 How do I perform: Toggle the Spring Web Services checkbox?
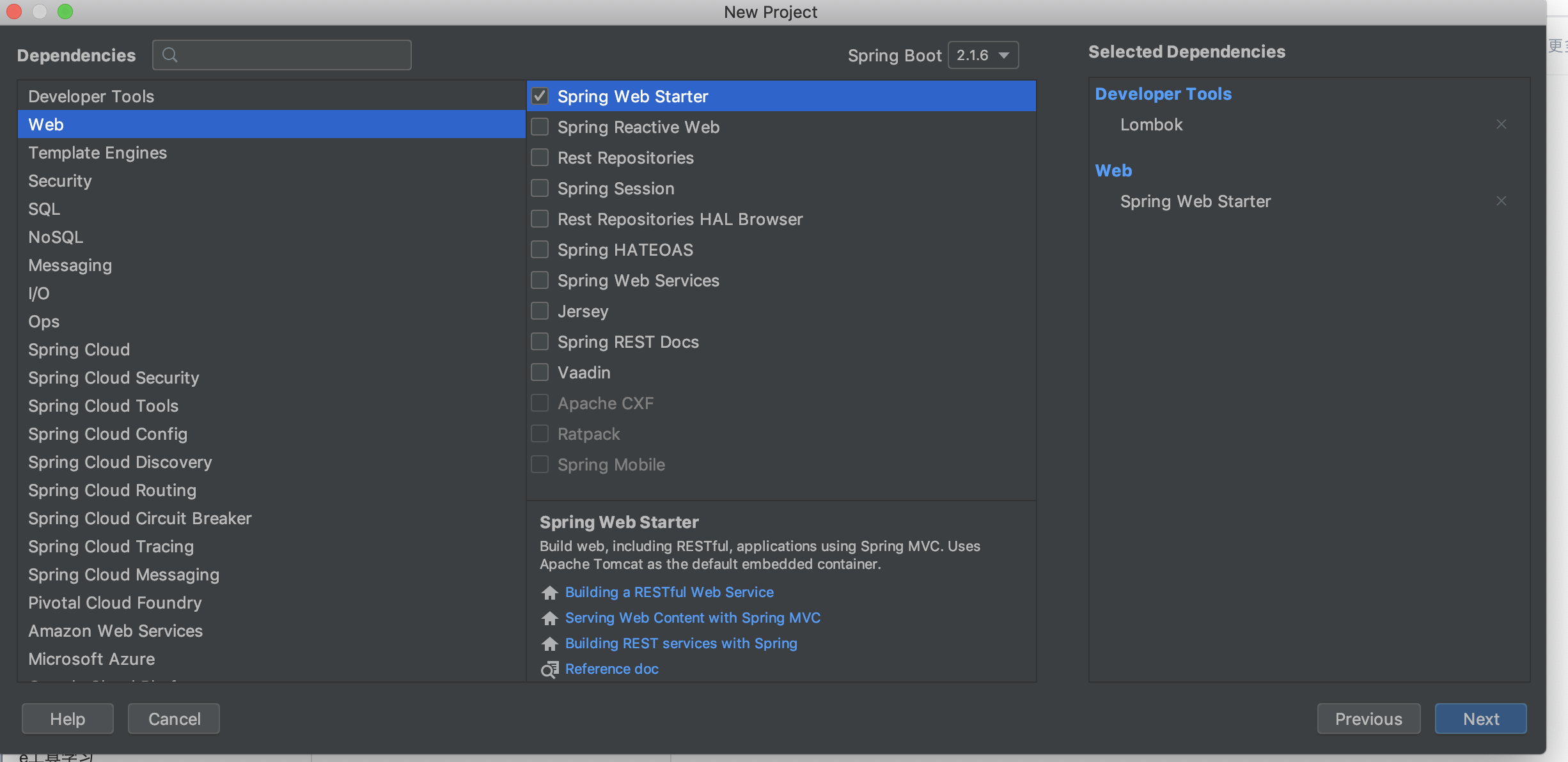pos(540,280)
